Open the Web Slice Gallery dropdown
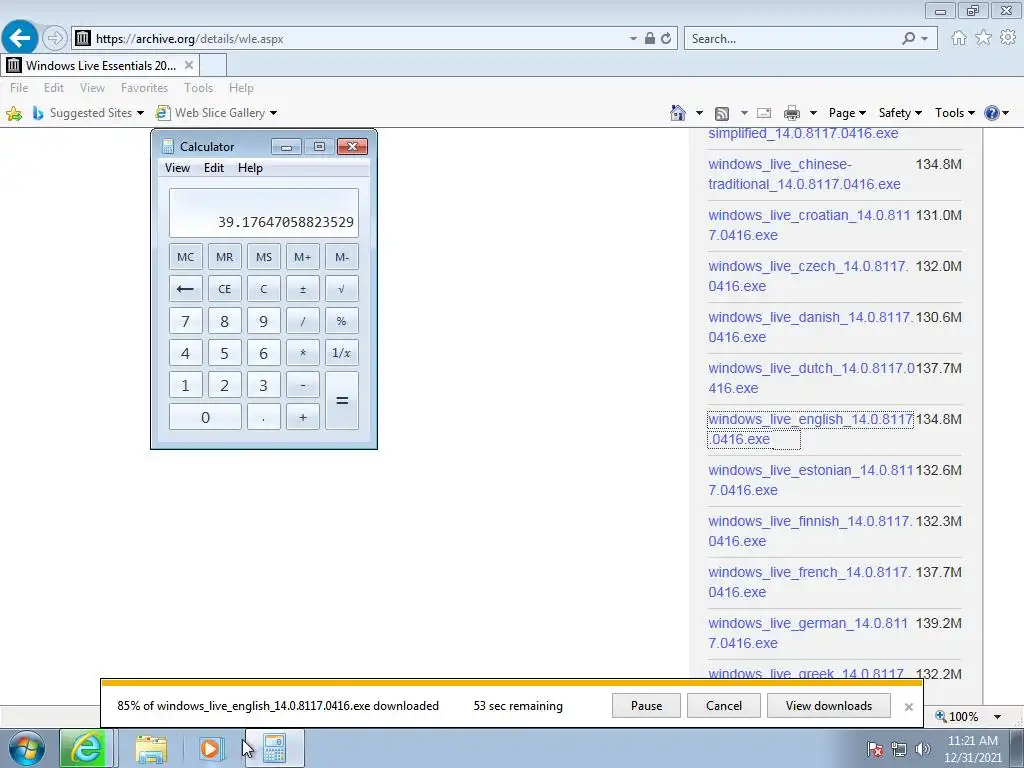 273,113
